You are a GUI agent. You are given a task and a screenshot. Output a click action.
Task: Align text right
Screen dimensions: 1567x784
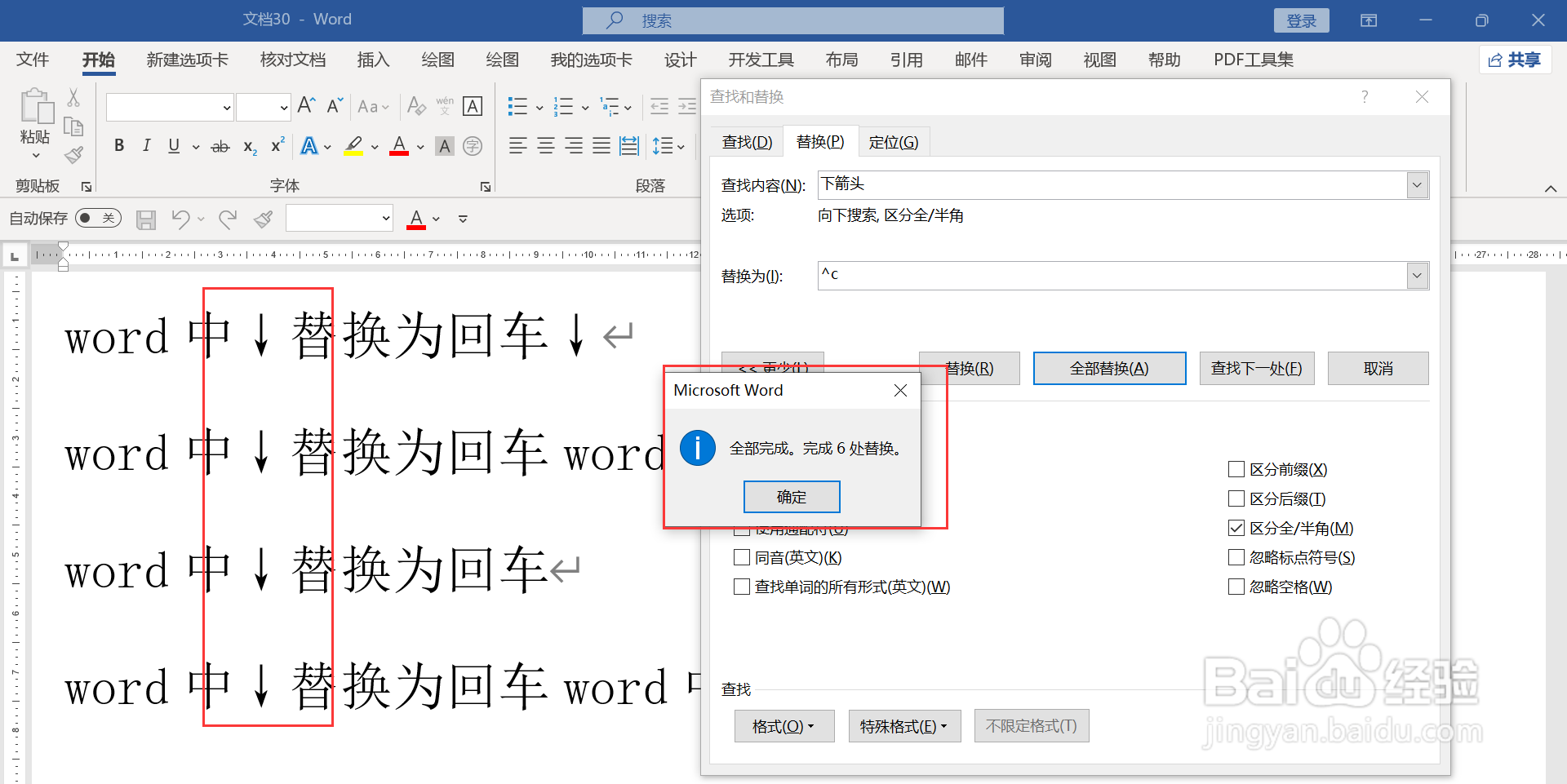[574, 146]
